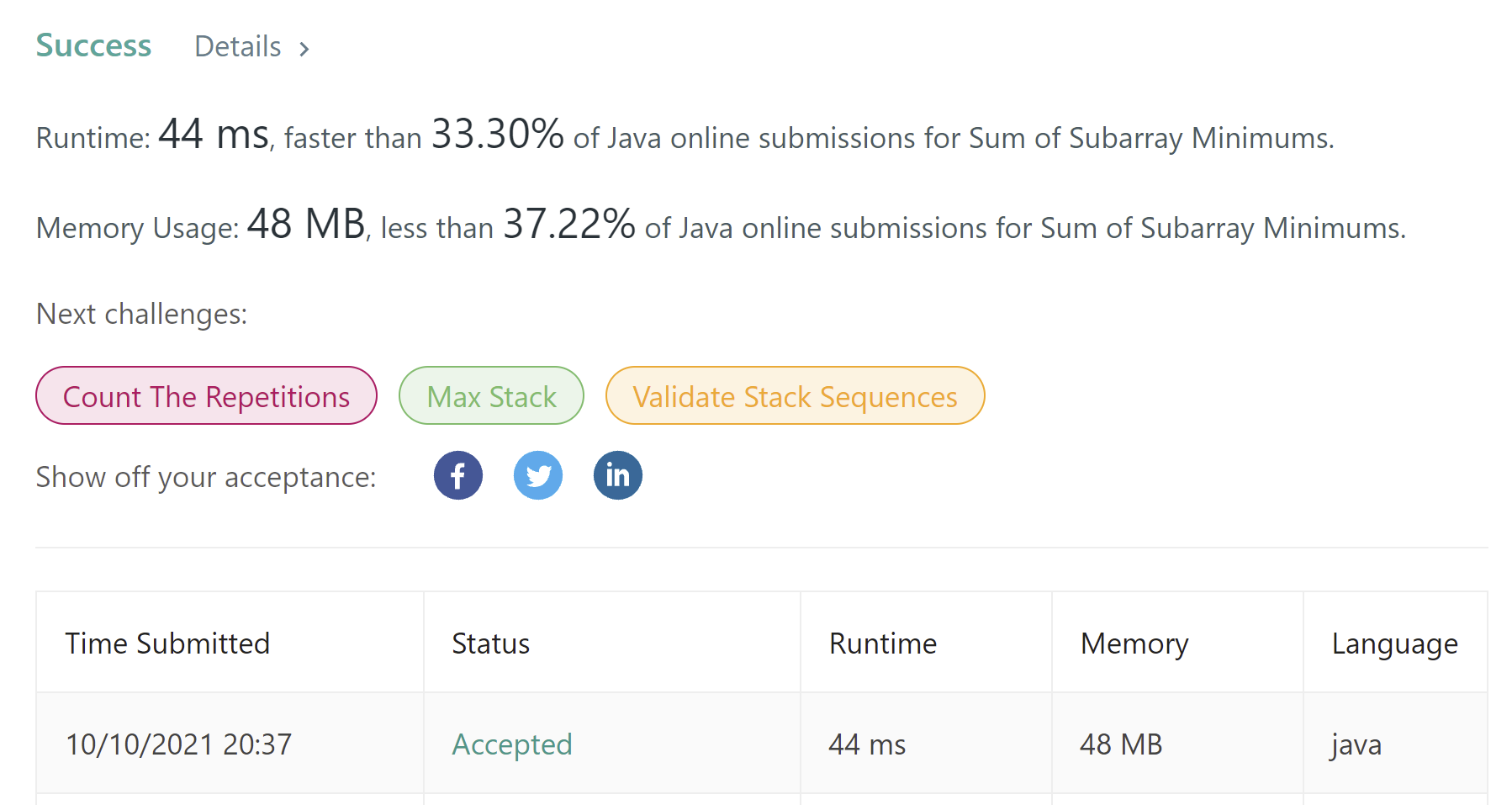The height and width of the screenshot is (805, 1512).
Task: Expand the Details chevron arrow
Action: click(304, 49)
